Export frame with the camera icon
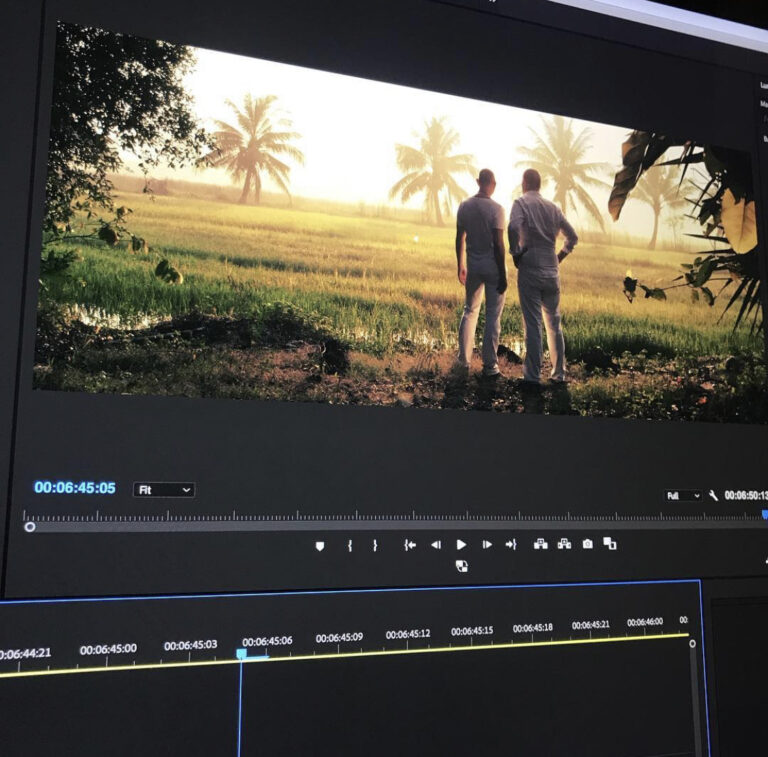The image size is (768, 757). [588, 544]
